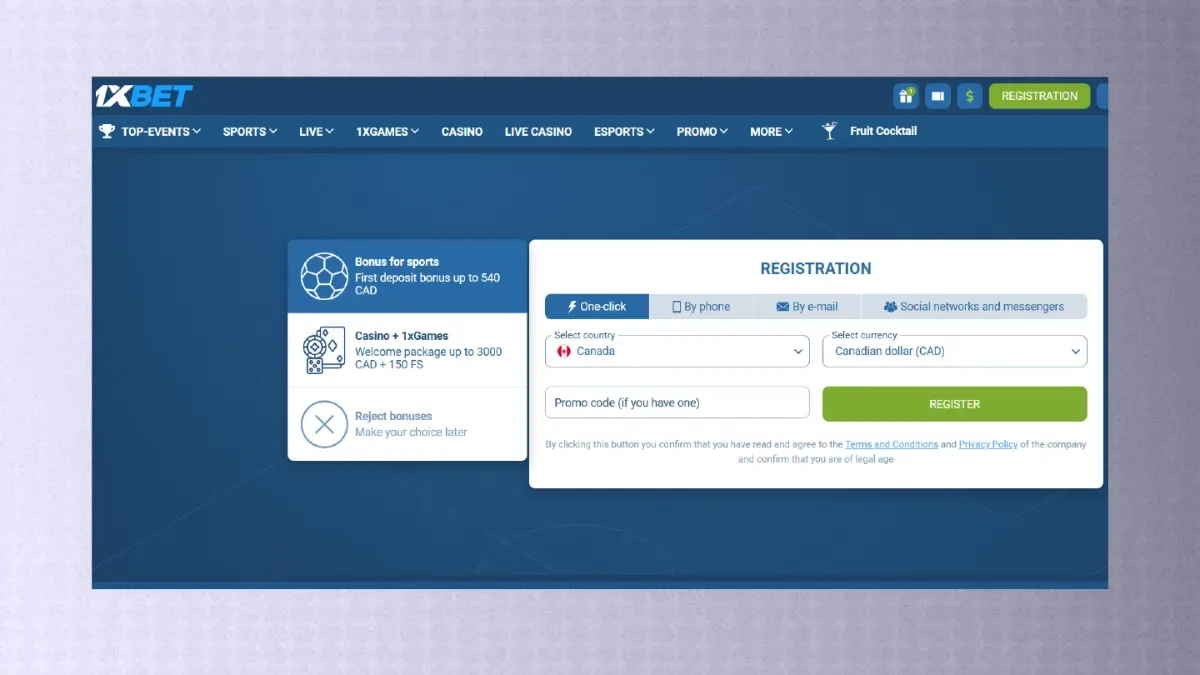Open the Select country dropdown
Viewport: 1200px width, 675px height.
[x=677, y=351]
